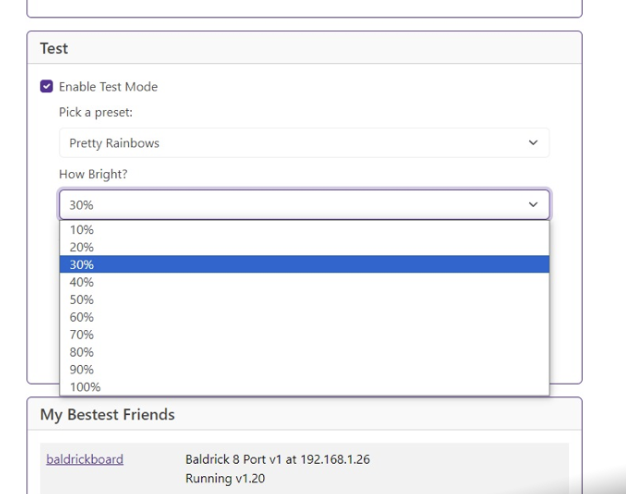Click the 'How Bright?' label
The height and width of the screenshot is (494, 626).
pos(93,174)
